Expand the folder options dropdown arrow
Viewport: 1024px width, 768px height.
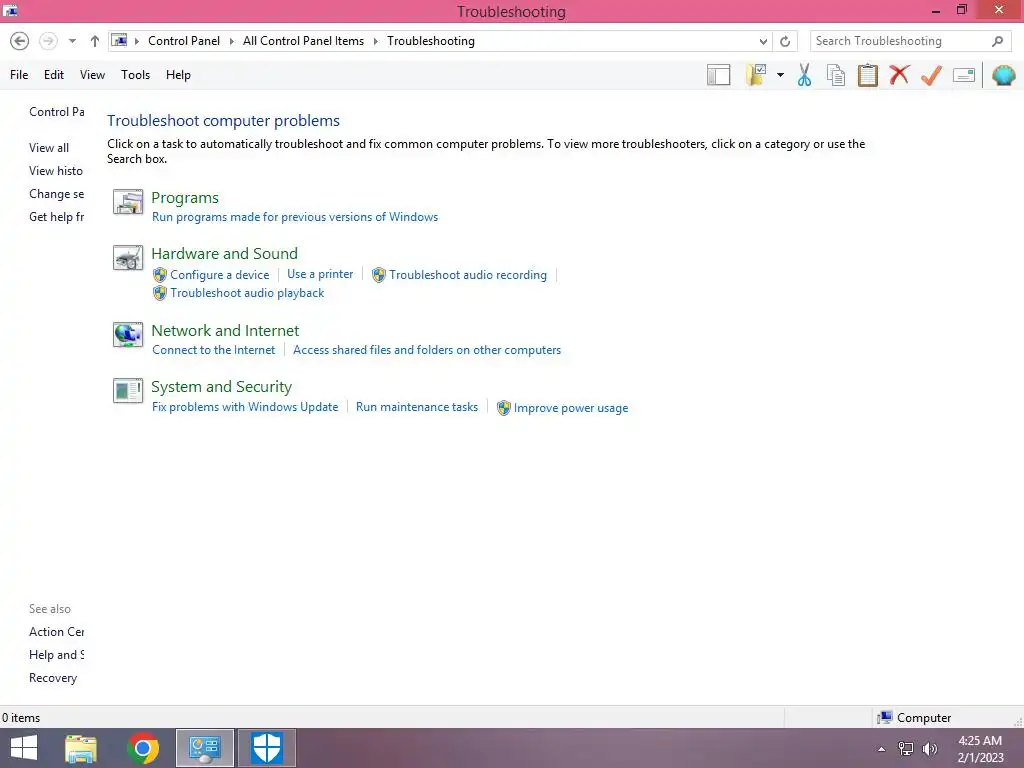(780, 75)
